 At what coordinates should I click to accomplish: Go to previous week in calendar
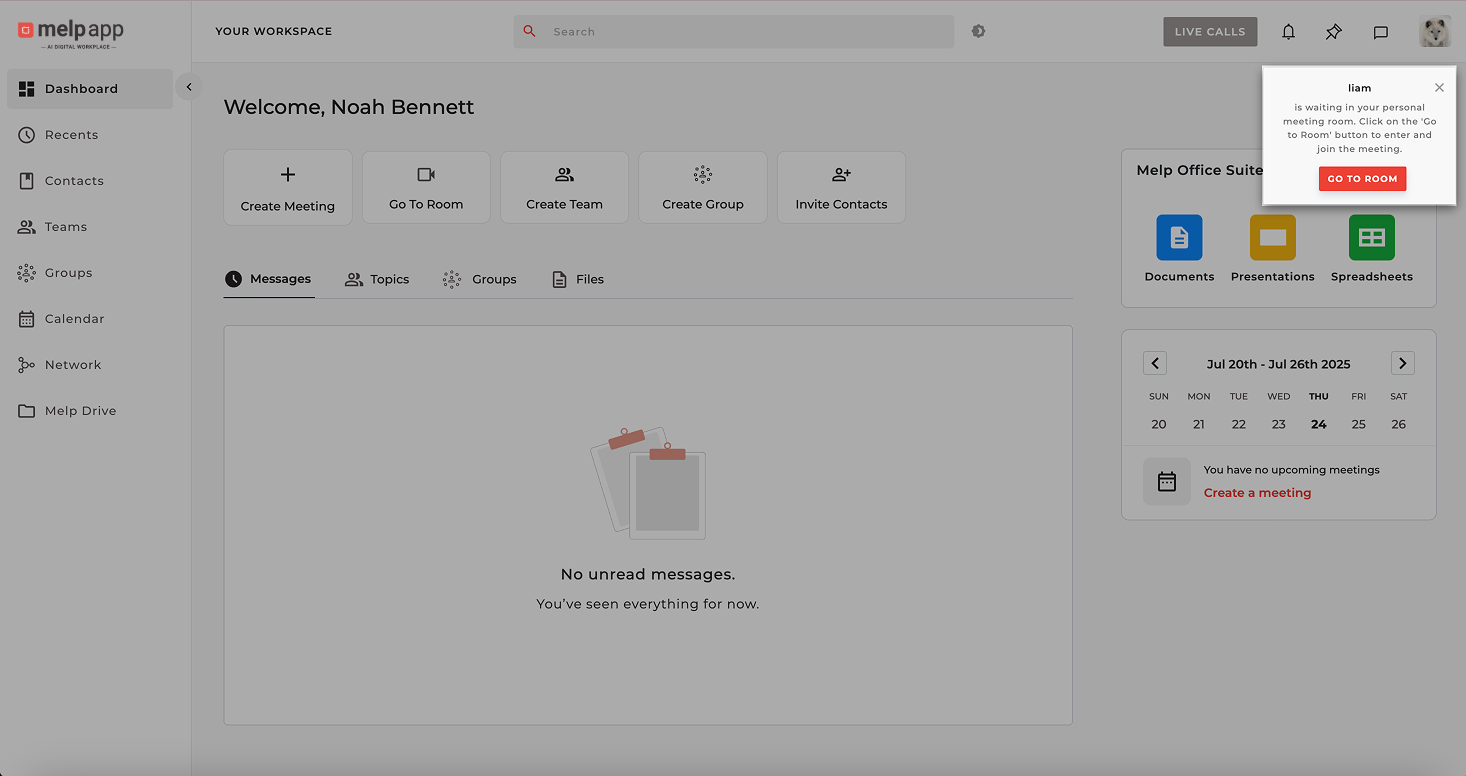tap(1155, 363)
